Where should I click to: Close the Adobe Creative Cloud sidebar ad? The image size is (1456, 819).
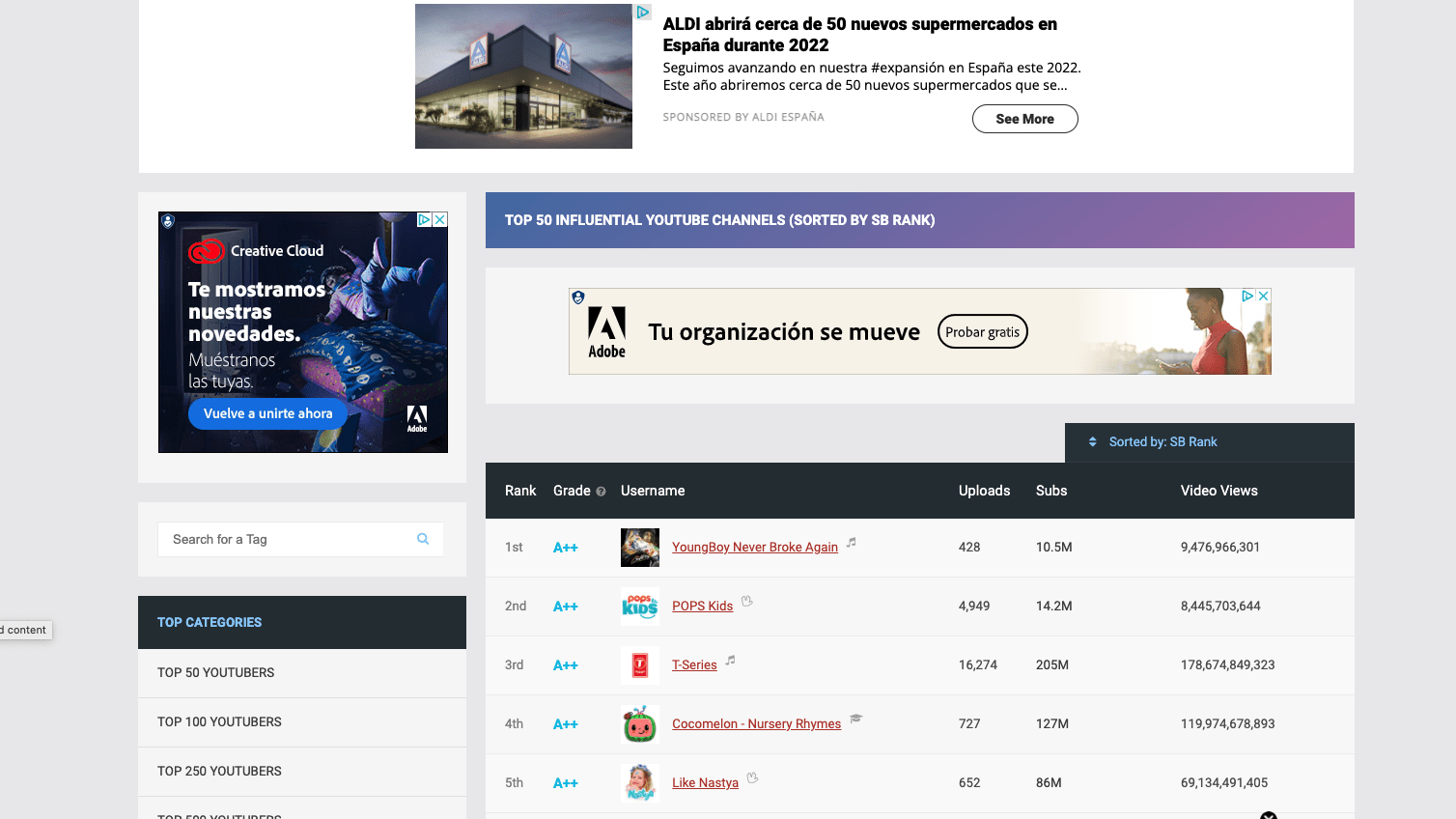coord(440,220)
